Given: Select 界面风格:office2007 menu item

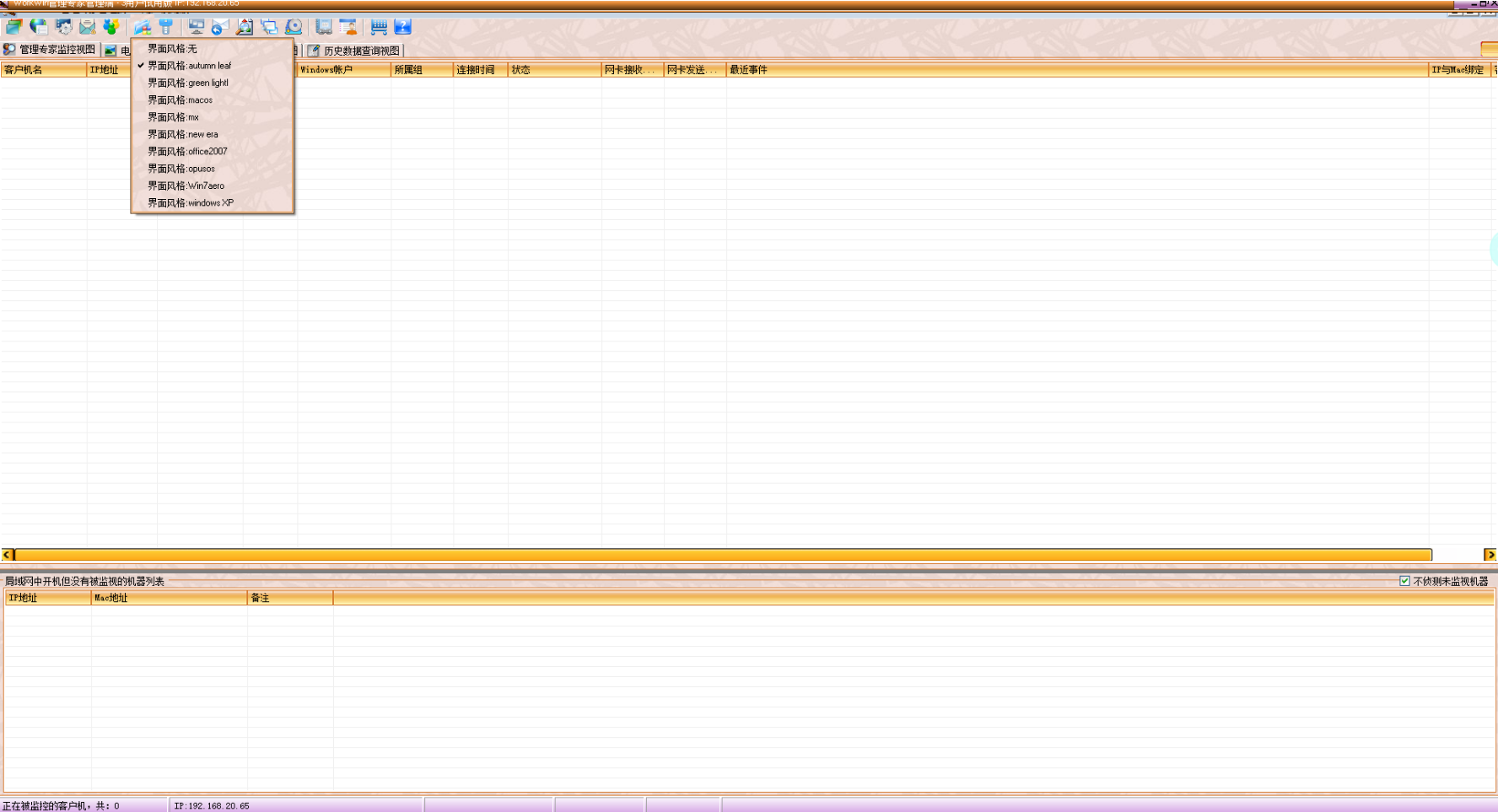Looking at the screenshot, I should [213, 152].
